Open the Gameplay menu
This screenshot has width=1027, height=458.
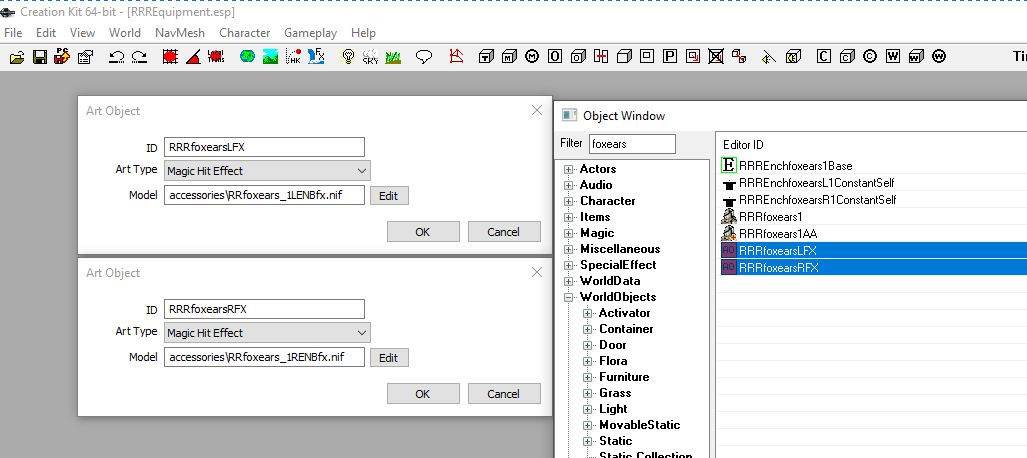click(x=310, y=33)
